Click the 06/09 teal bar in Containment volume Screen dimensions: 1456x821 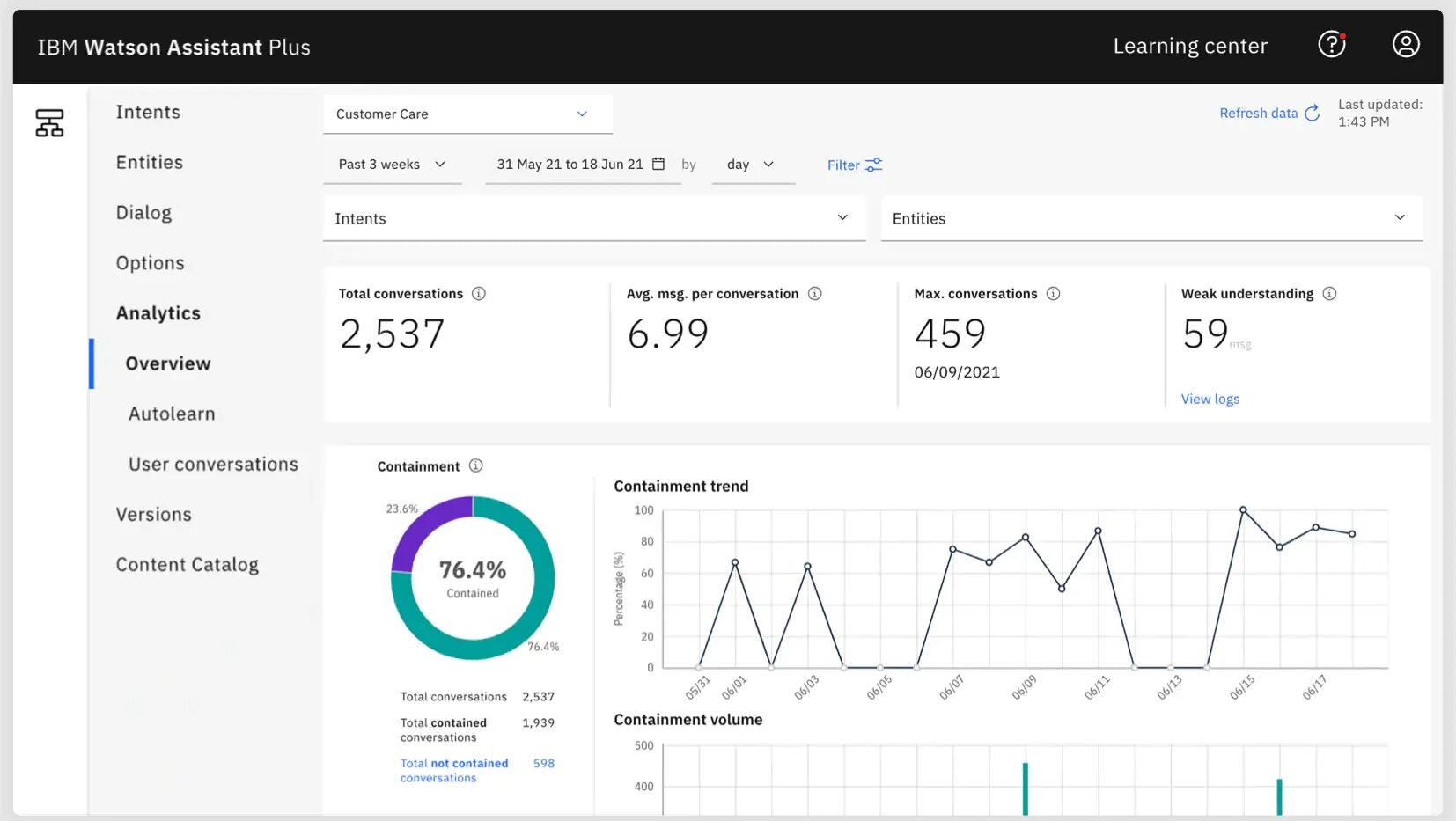1026,788
